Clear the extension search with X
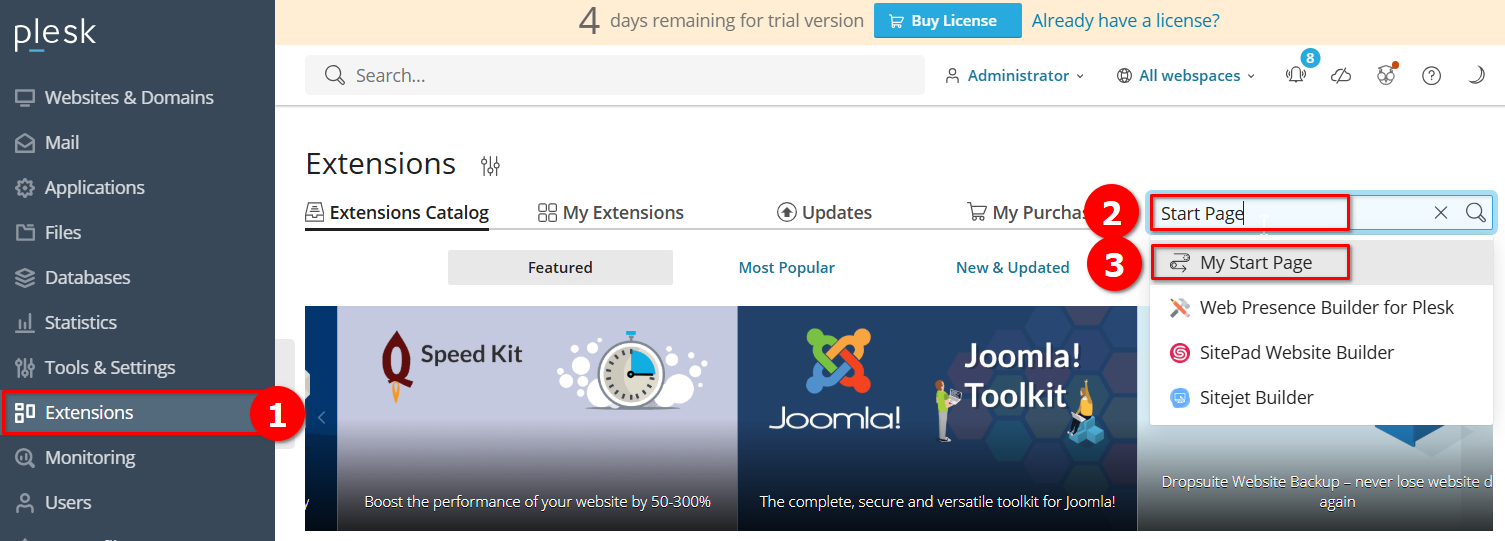 point(1441,212)
